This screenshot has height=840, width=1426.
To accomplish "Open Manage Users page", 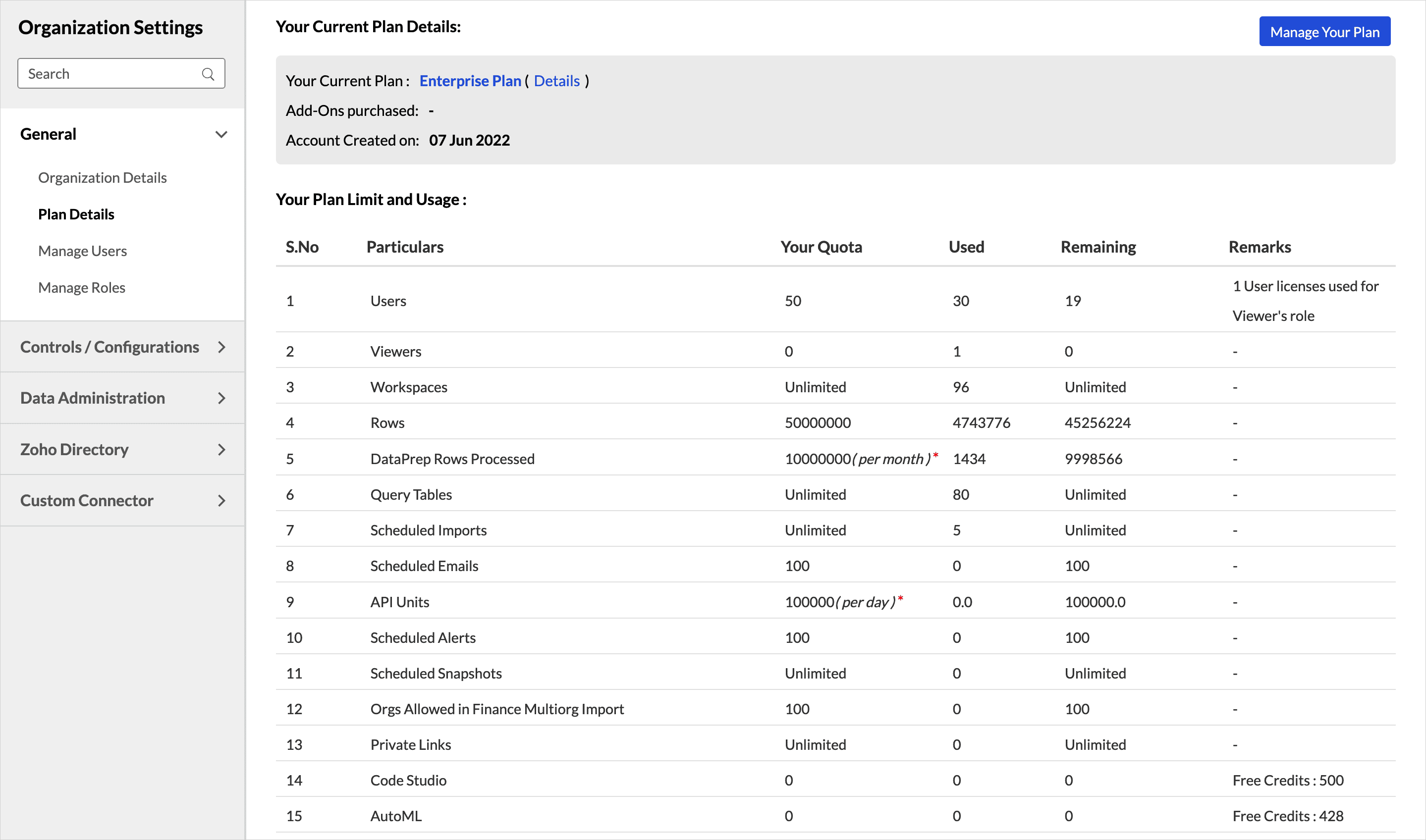I will (x=82, y=251).
